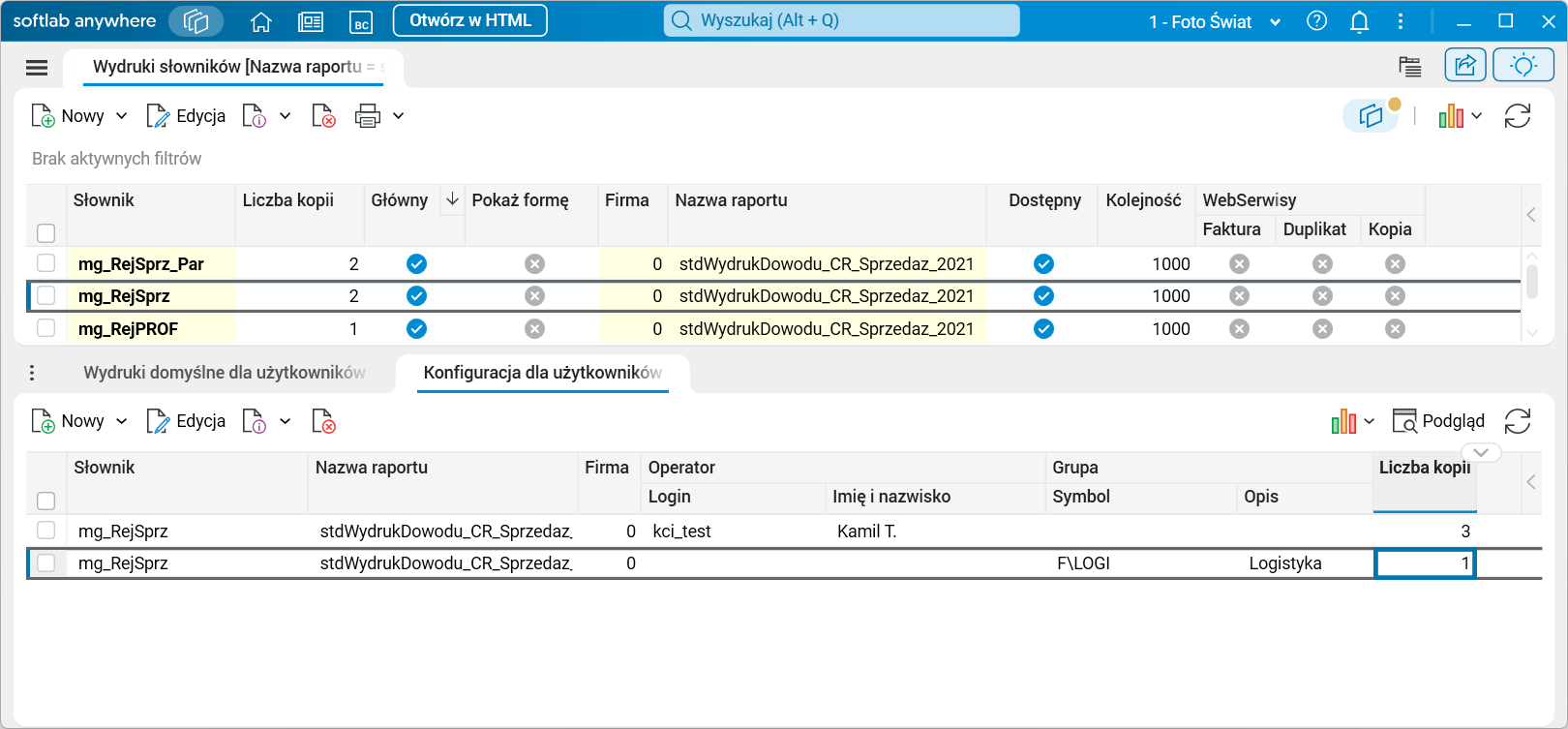Click the refresh icon in upper toolbar
This screenshot has height=729, width=1568.
1517,116
